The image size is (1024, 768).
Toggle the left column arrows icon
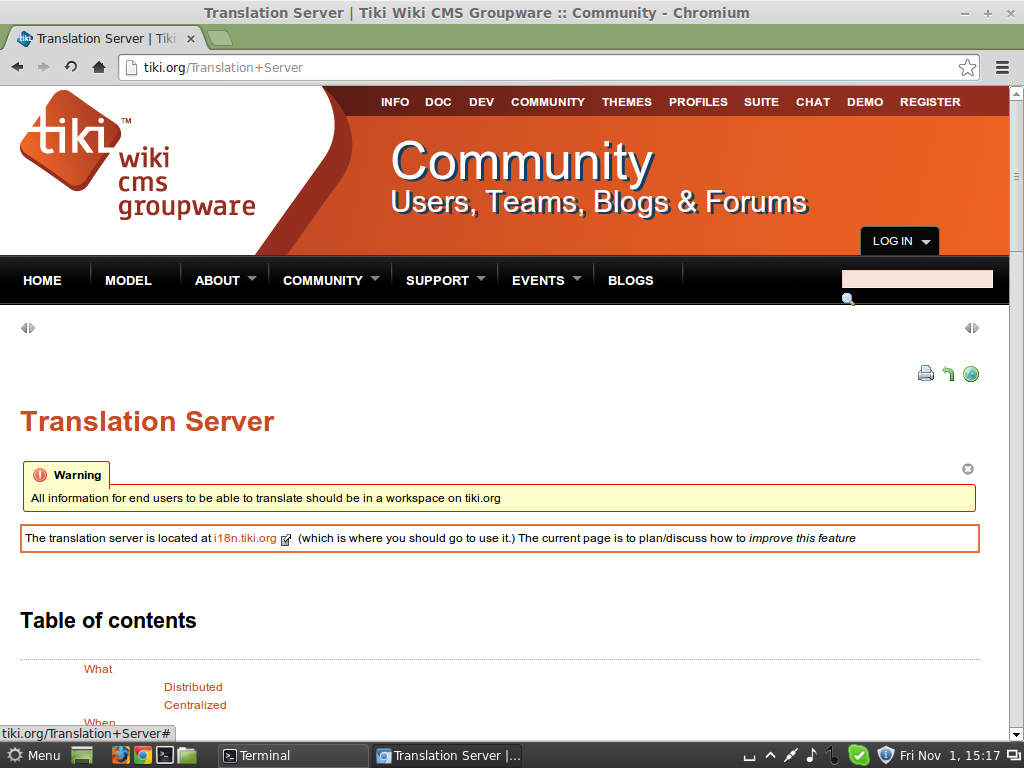pyautogui.click(x=27, y=328)
